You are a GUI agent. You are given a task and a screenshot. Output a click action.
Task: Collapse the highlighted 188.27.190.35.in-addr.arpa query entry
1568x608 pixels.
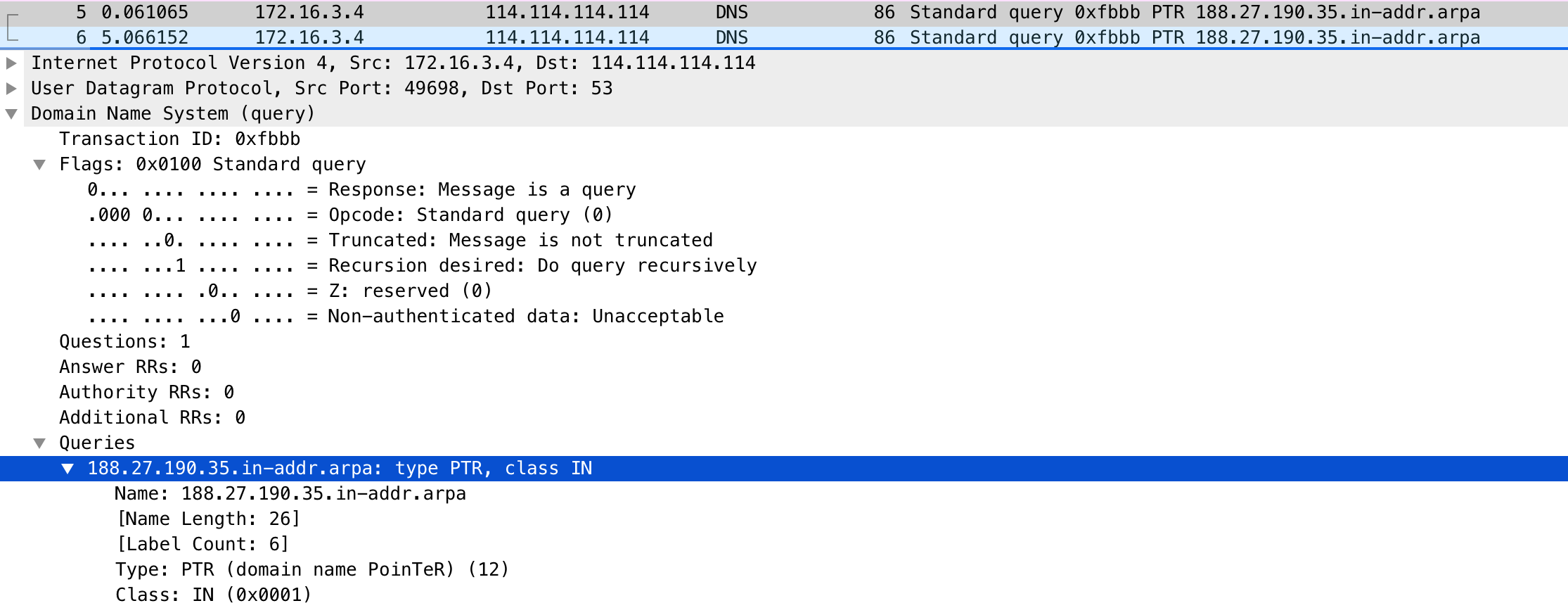68,469
